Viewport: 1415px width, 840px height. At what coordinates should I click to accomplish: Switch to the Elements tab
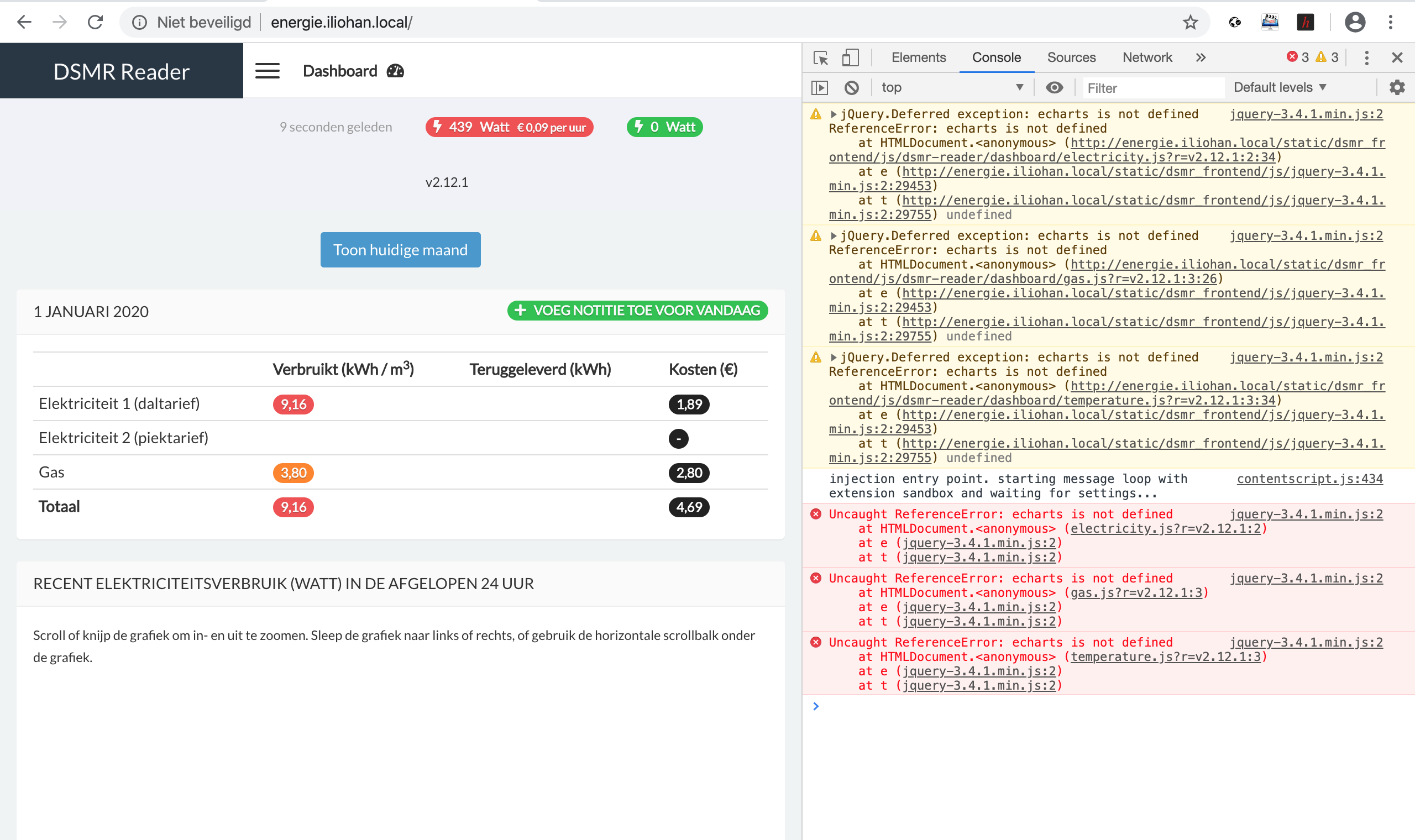918,56
